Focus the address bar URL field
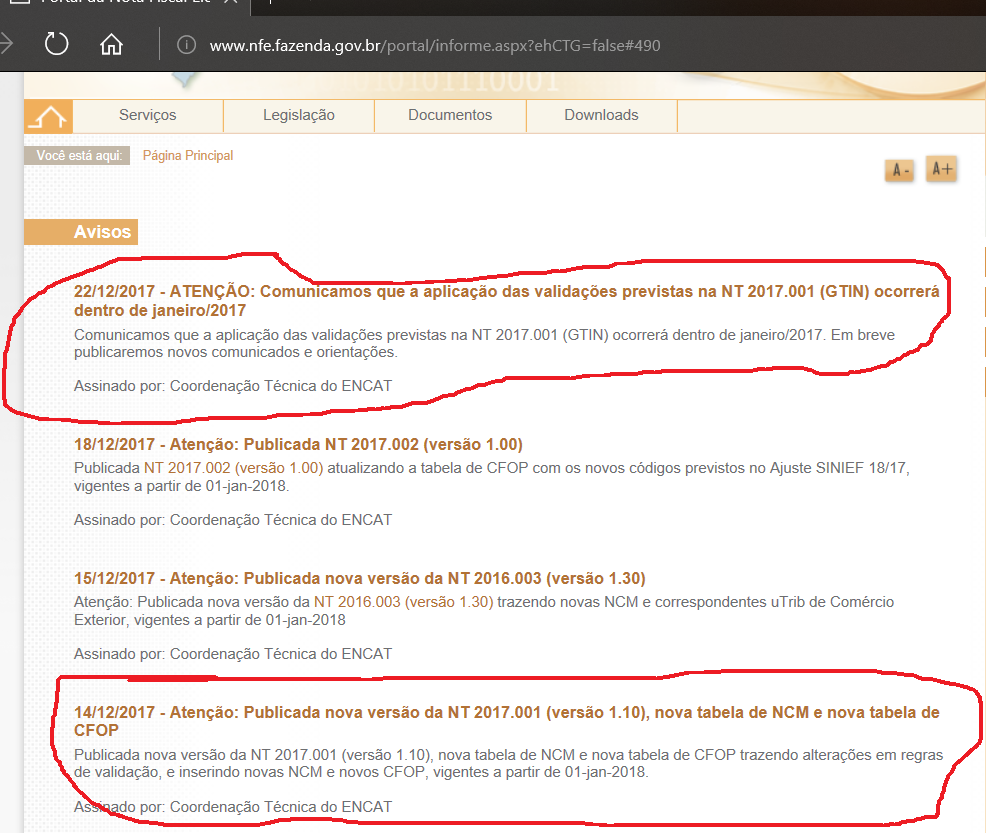 click(x=435, y=46)
